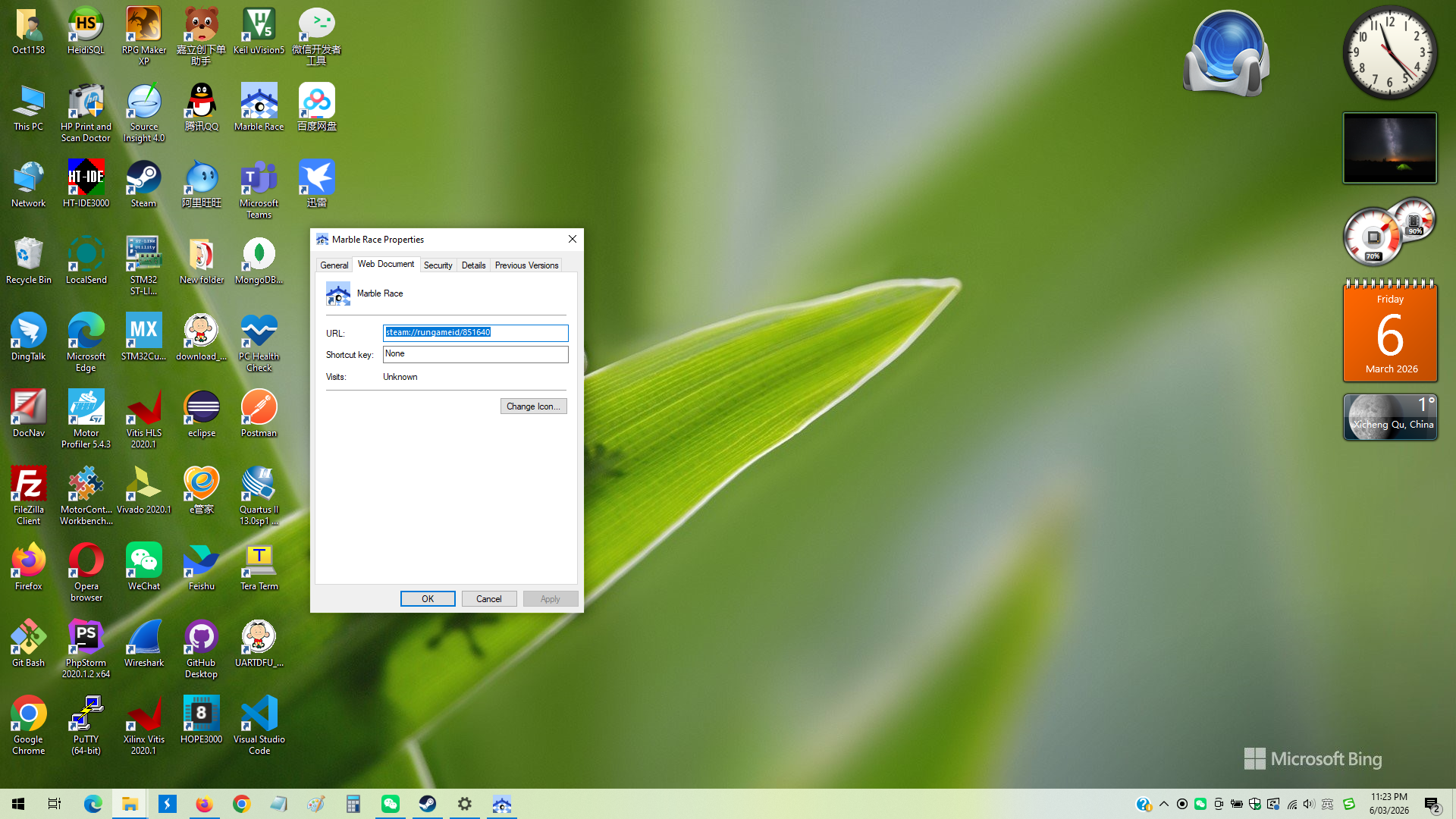The height and width of the screenshot is (819, 1456).
Task: Select the Steam desktop icon
Action: click(143, 182)
